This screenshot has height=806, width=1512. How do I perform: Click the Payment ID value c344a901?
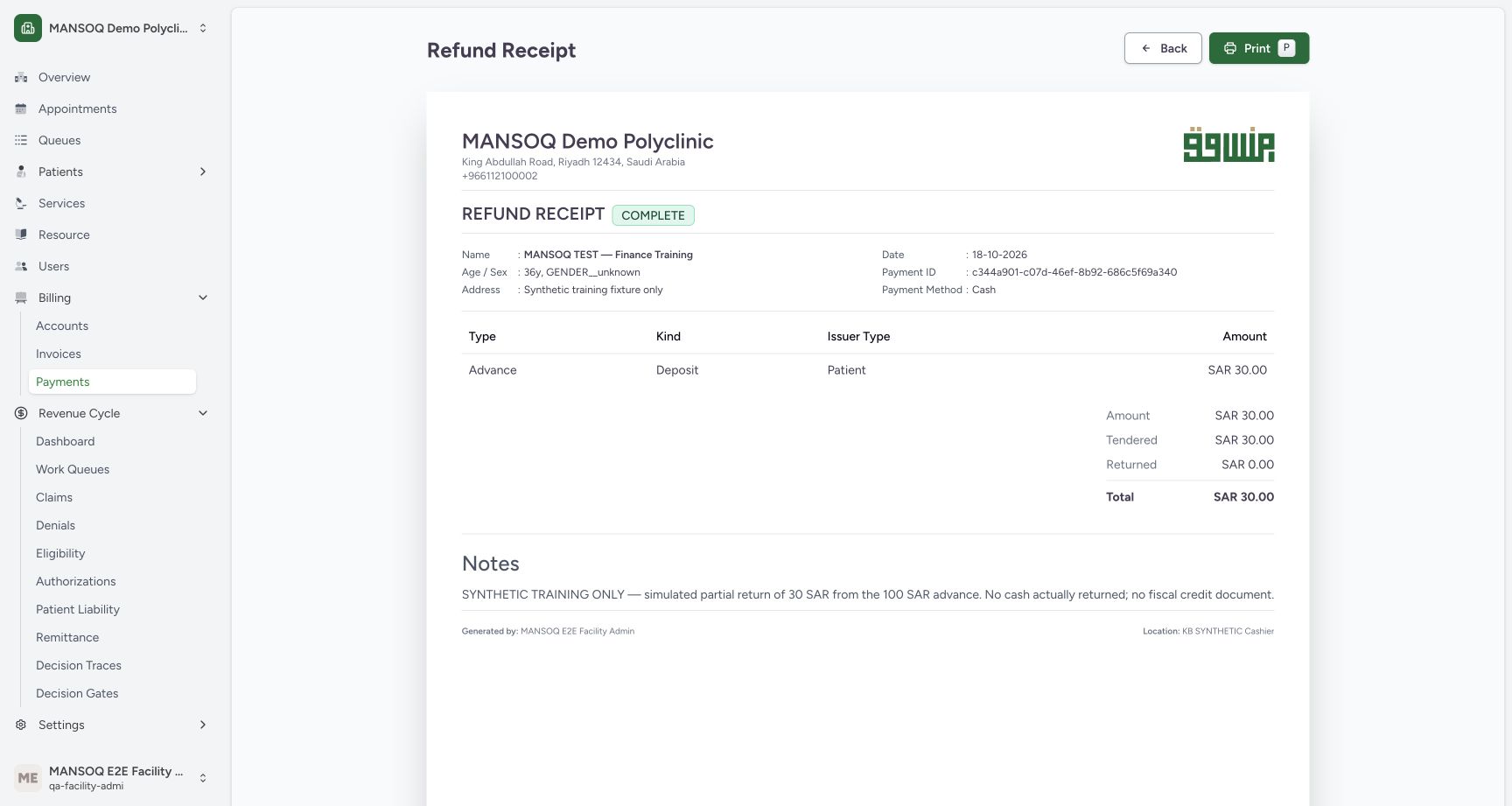click(x=1074, y=272)
